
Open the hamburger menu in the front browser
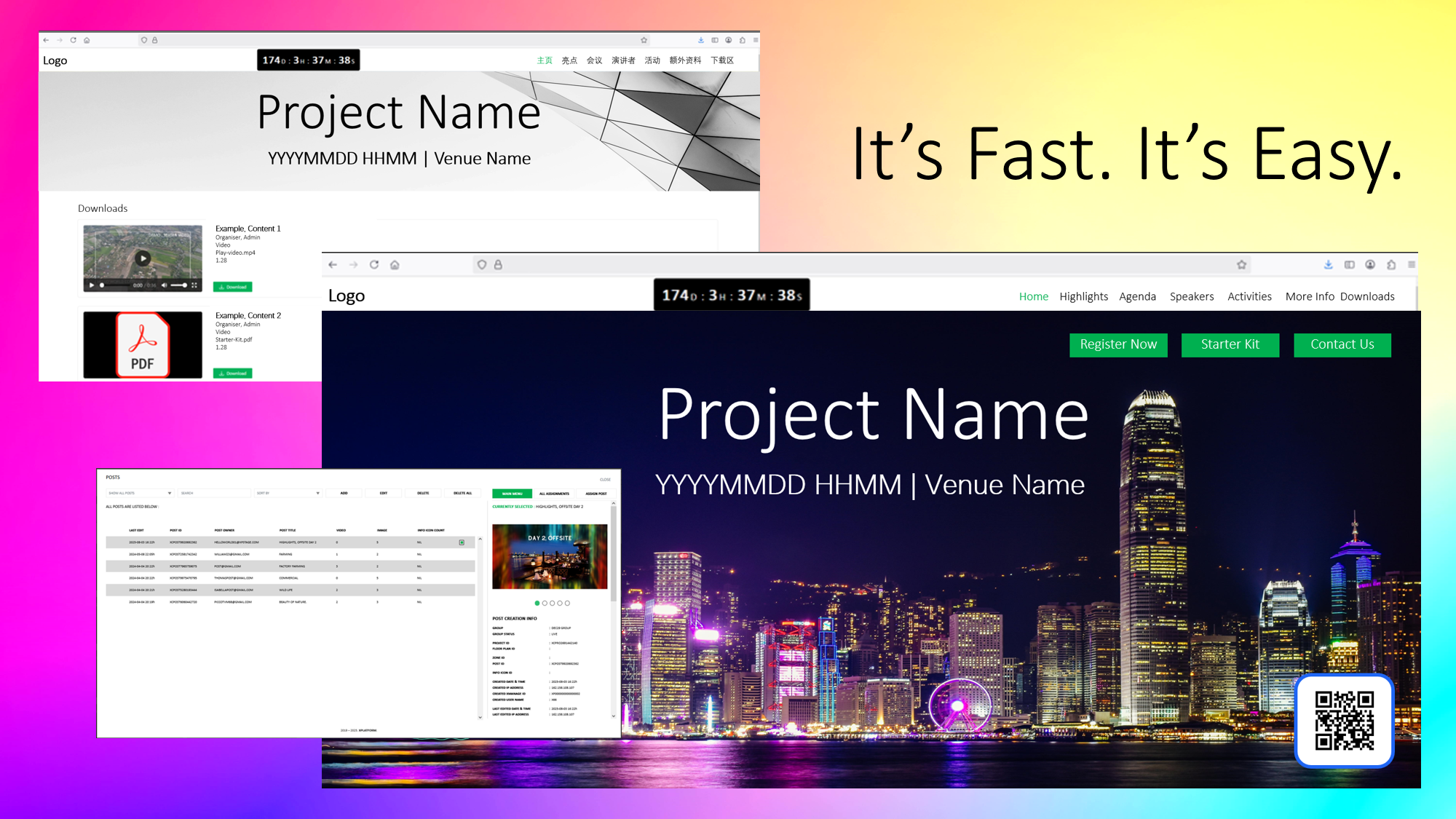point(1412,265)
